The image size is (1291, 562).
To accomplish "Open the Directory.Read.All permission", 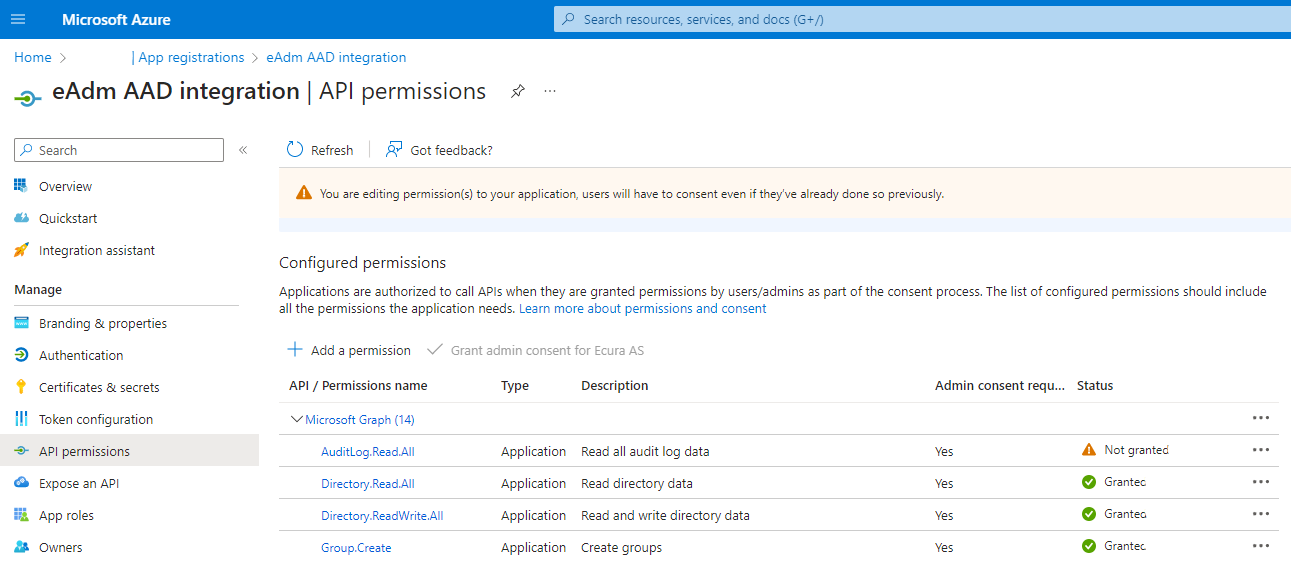I will pyautogui.click(x=367, y=483).
